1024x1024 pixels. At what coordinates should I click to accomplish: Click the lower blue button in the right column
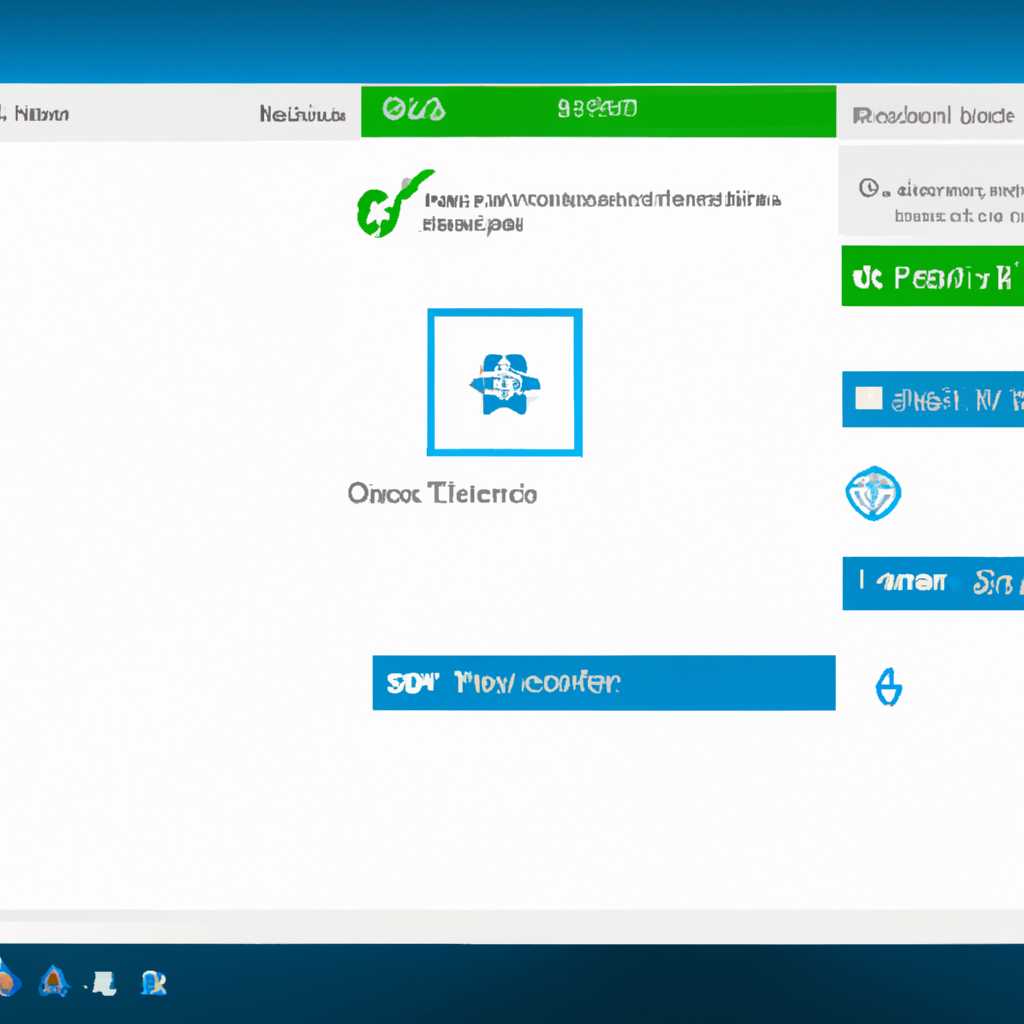pos(933,583)
